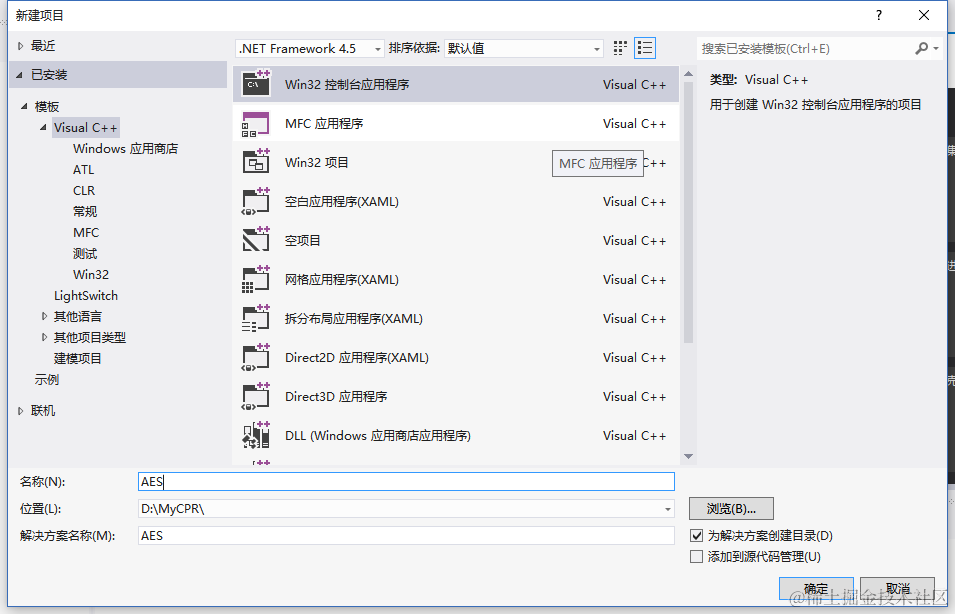This screenshot has width=955, height=614.
Task: Click the 空项目 template icon
Action: [x=256, y=240]
